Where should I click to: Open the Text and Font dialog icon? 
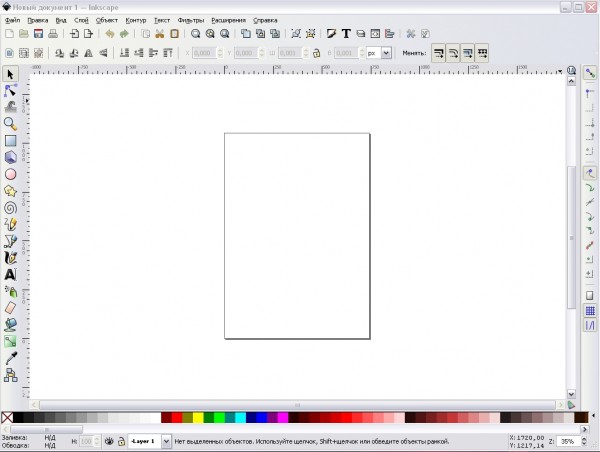pyautogui.click(x=346, y=34)
